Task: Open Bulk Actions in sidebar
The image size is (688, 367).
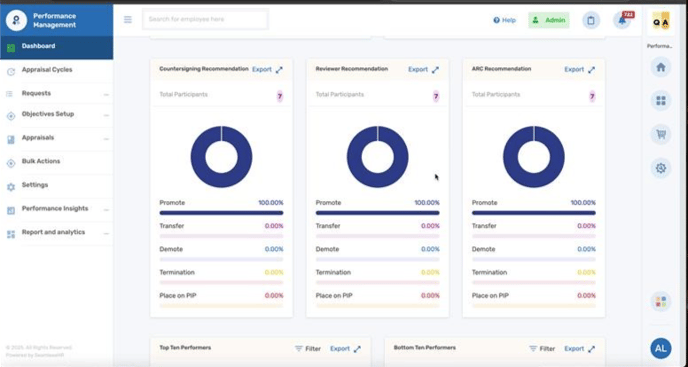Action: click(41, 161)
